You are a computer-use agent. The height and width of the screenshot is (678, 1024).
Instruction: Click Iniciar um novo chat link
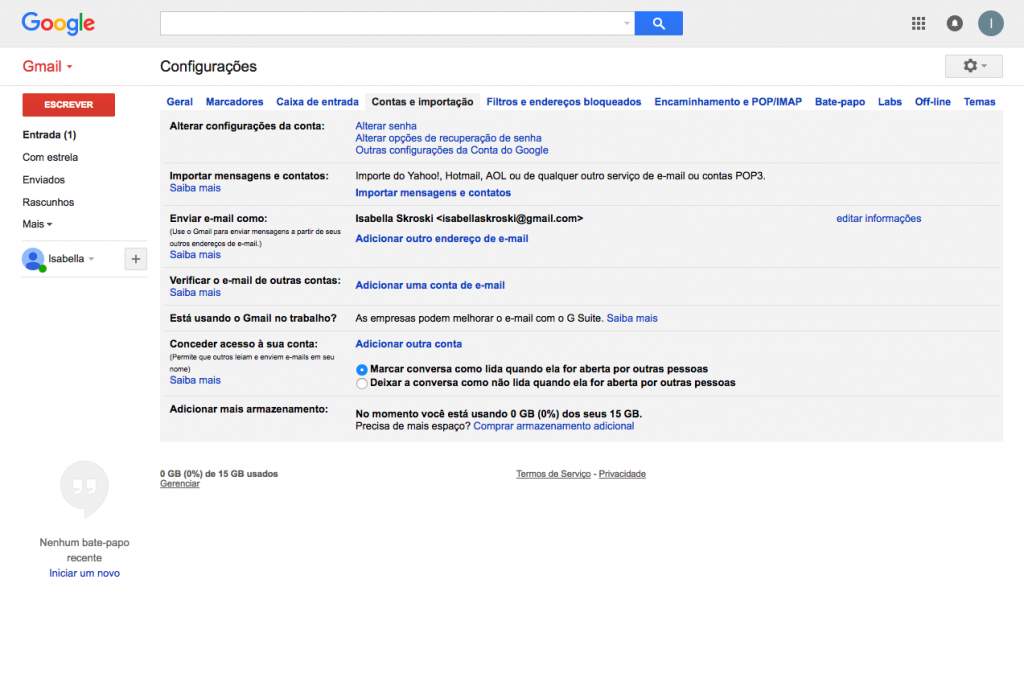(x=84, y=573)
